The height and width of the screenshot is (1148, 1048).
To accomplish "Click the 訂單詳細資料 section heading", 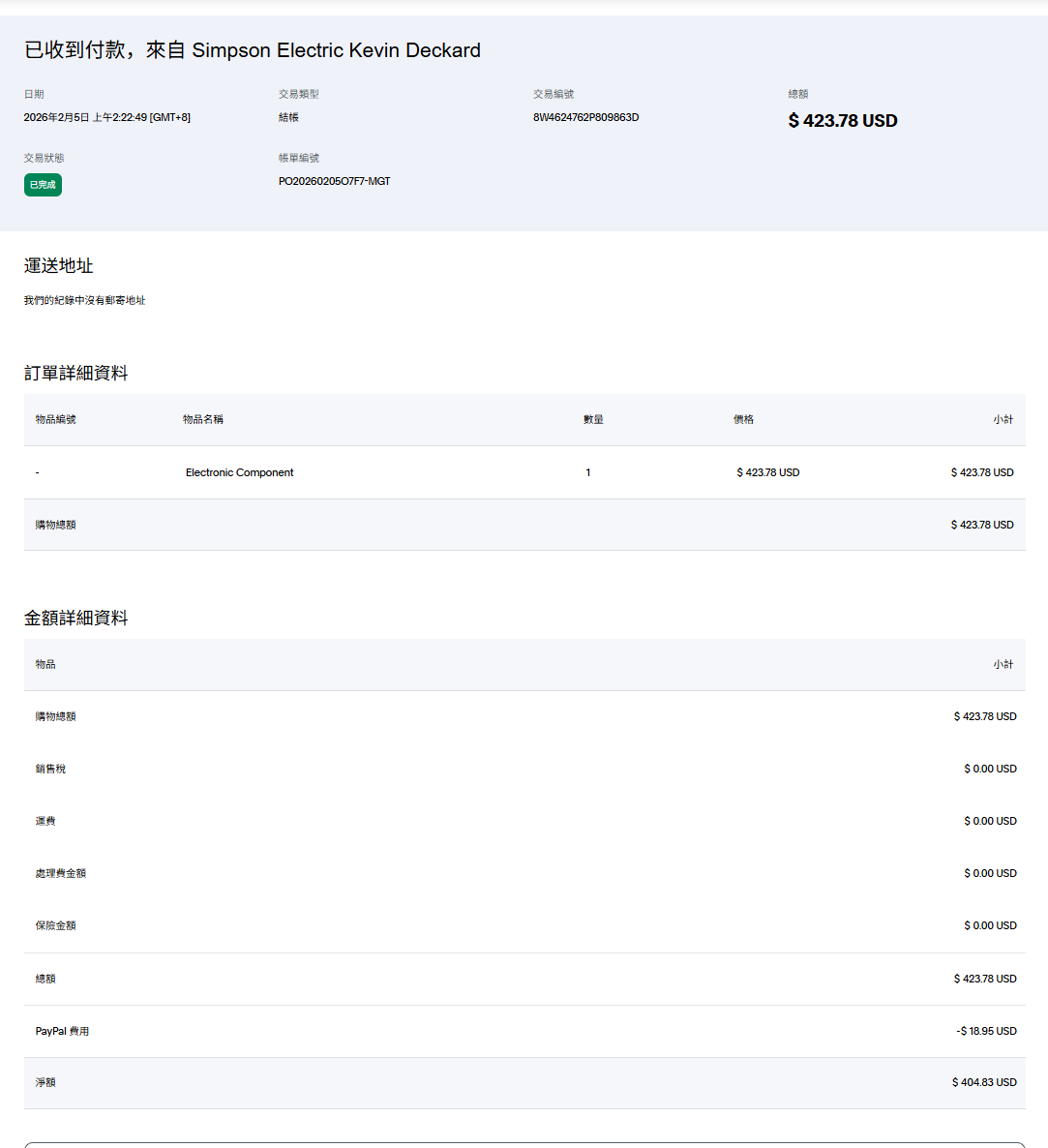I will tap(75, 374).
